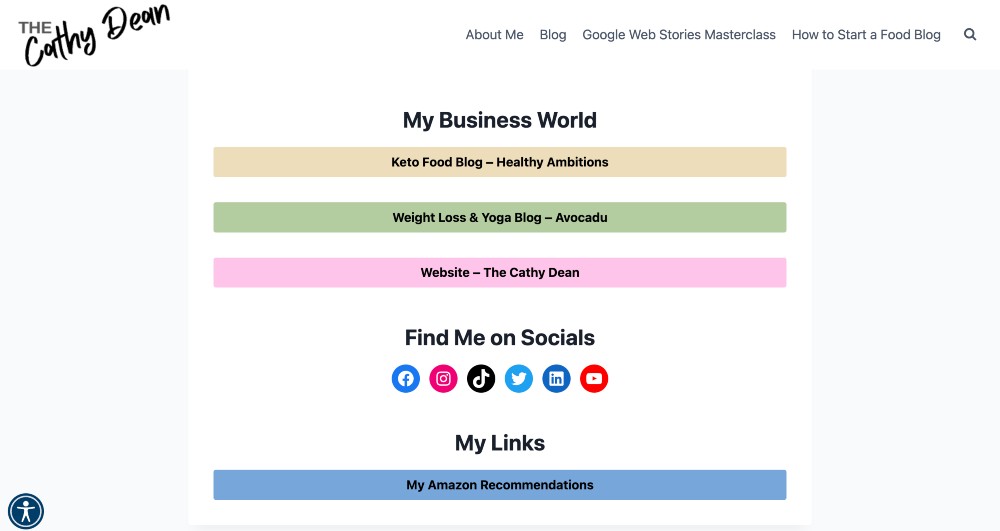Click the search magnifier icon
This screenshot has width=1000, height=531.
coord(970,34)
